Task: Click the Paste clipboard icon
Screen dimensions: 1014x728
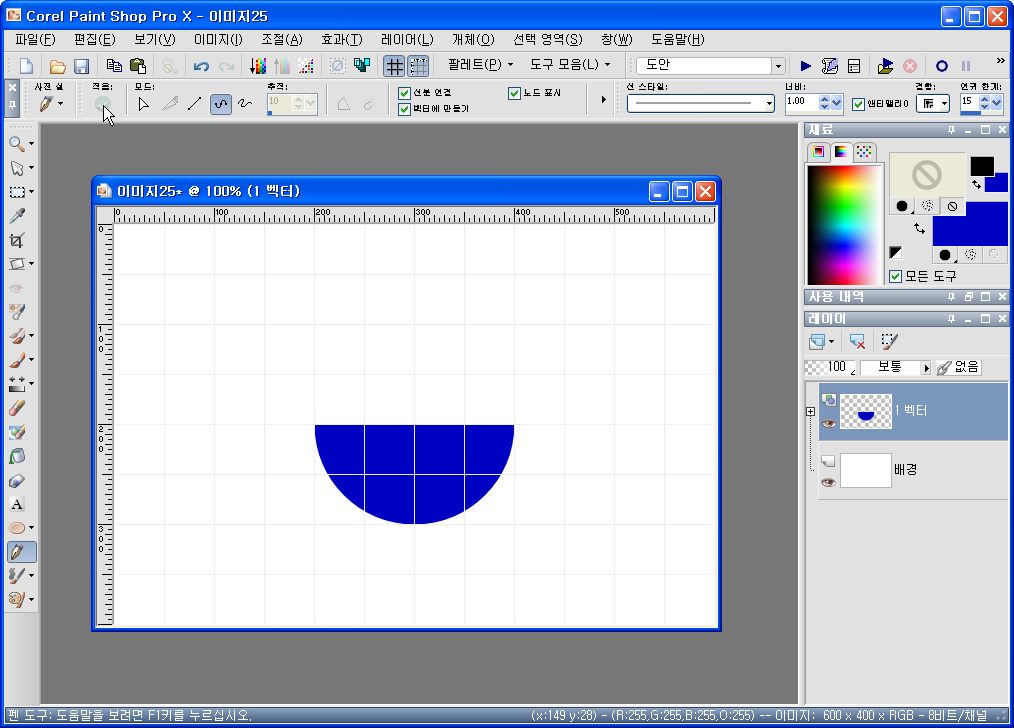Action: point(138,66)
